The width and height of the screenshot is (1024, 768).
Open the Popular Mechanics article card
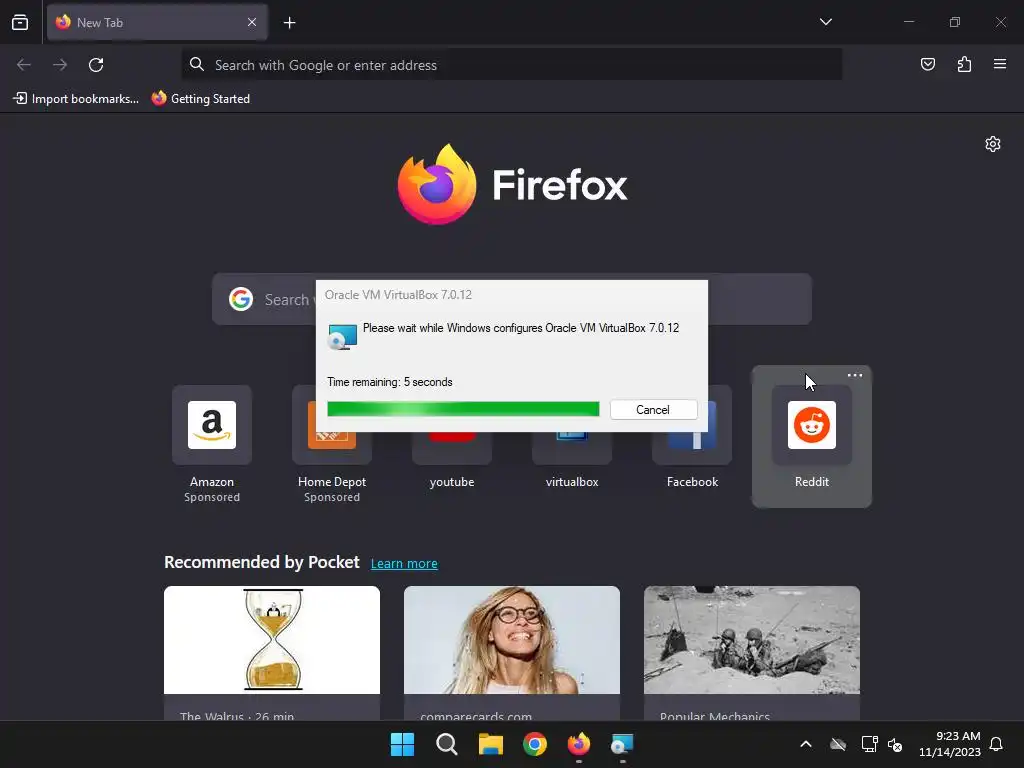tap(752, 653)
